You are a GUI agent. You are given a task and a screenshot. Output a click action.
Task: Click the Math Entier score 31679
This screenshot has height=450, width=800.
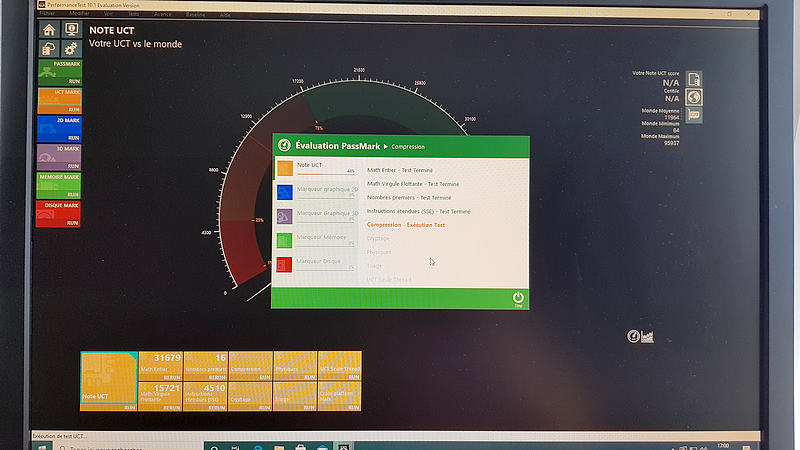[x=167, y=358]
